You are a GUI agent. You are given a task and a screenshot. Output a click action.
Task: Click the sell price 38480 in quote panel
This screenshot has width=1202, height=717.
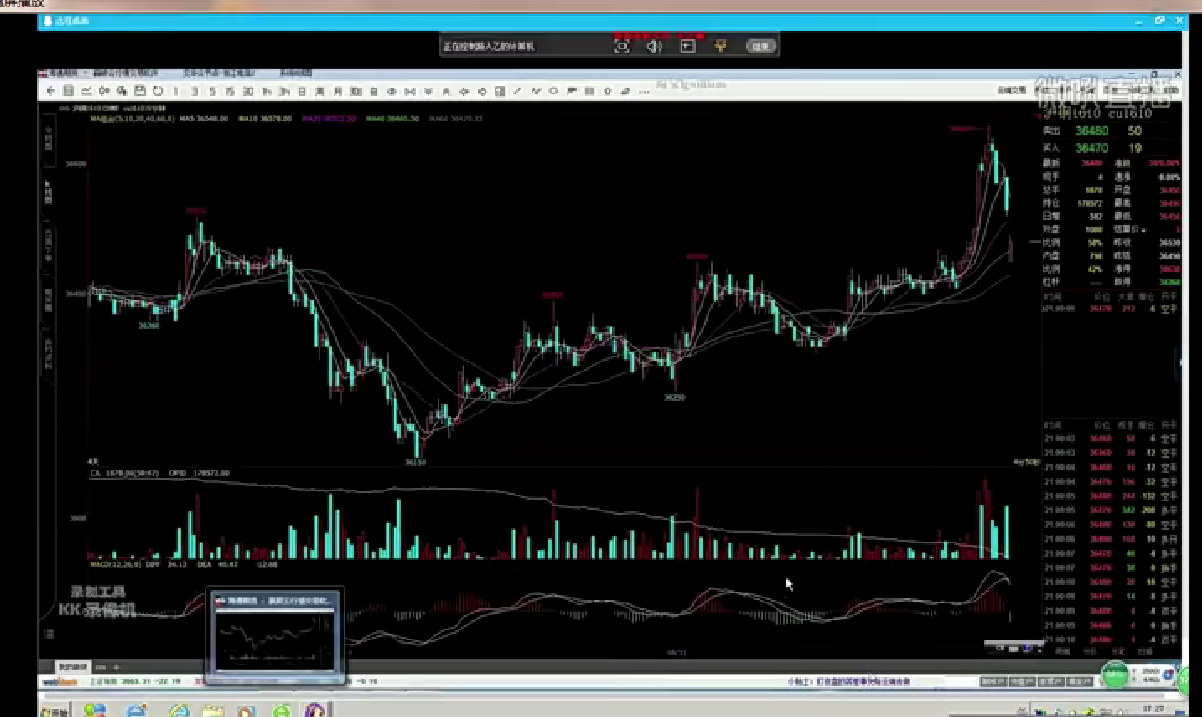pyautogui.click(x=1092, y=131)
